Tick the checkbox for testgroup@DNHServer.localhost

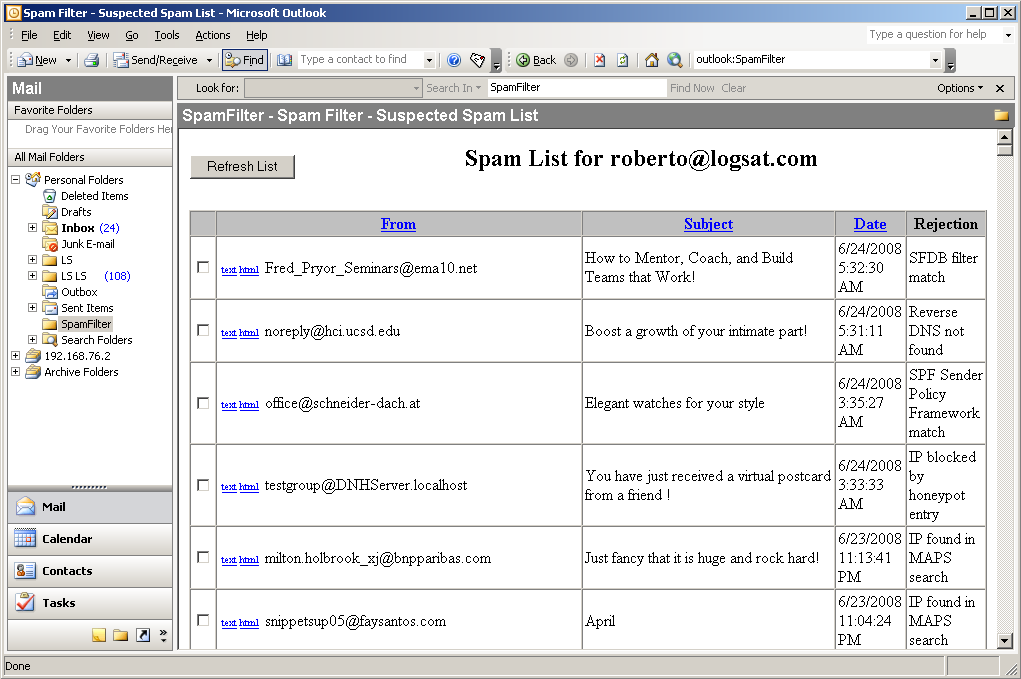click(203, 485)
